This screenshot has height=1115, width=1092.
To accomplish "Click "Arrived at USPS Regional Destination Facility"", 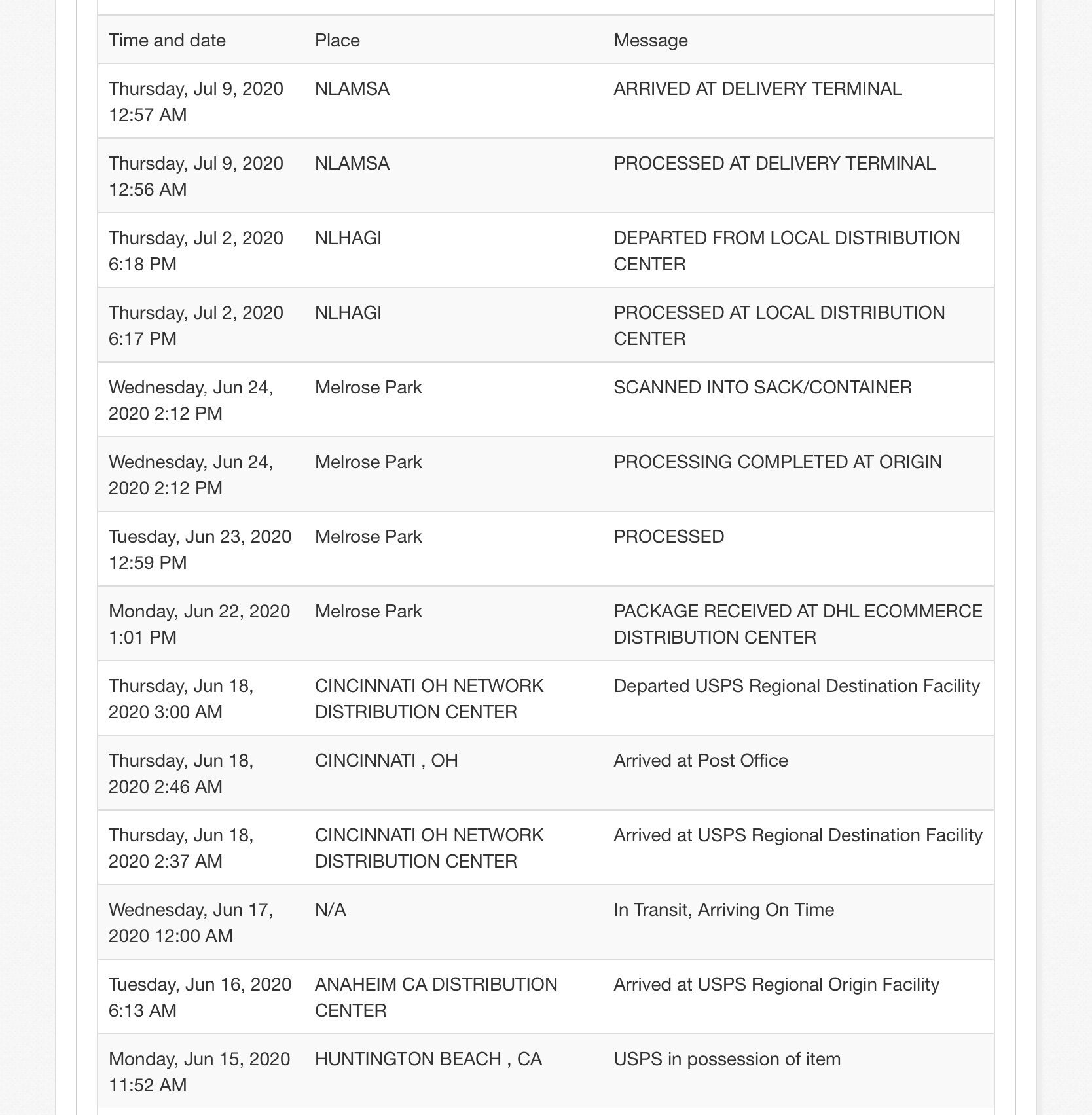I will coord(798,835).
